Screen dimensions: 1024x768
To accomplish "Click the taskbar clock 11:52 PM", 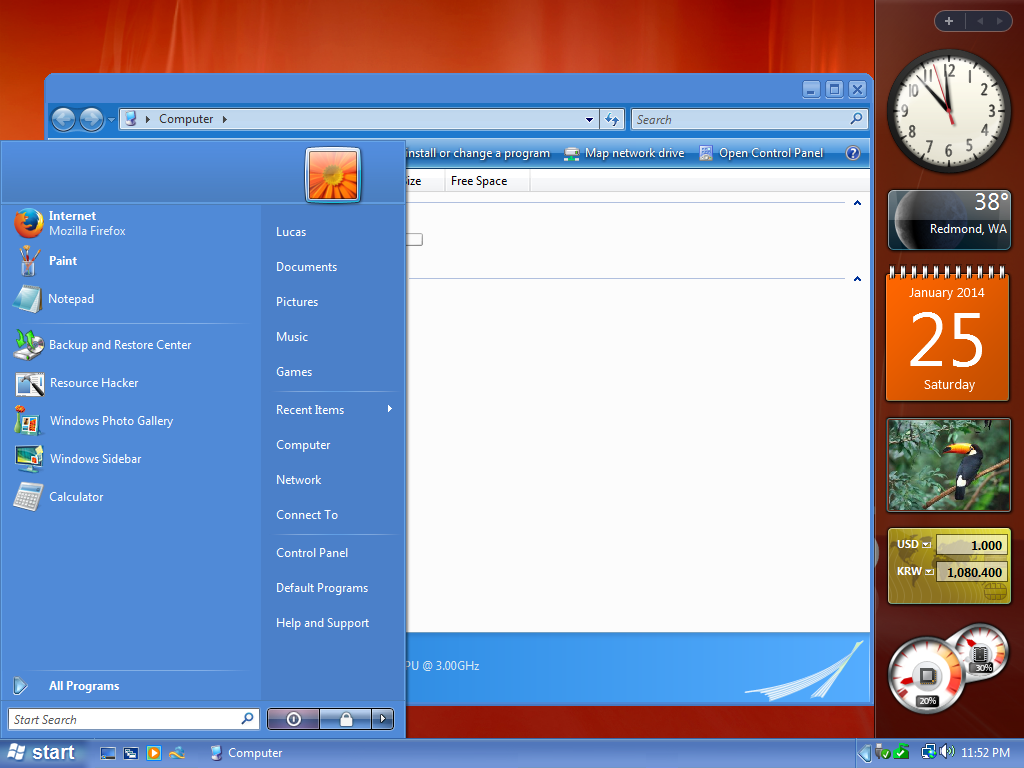I will (x=985, y=753).
